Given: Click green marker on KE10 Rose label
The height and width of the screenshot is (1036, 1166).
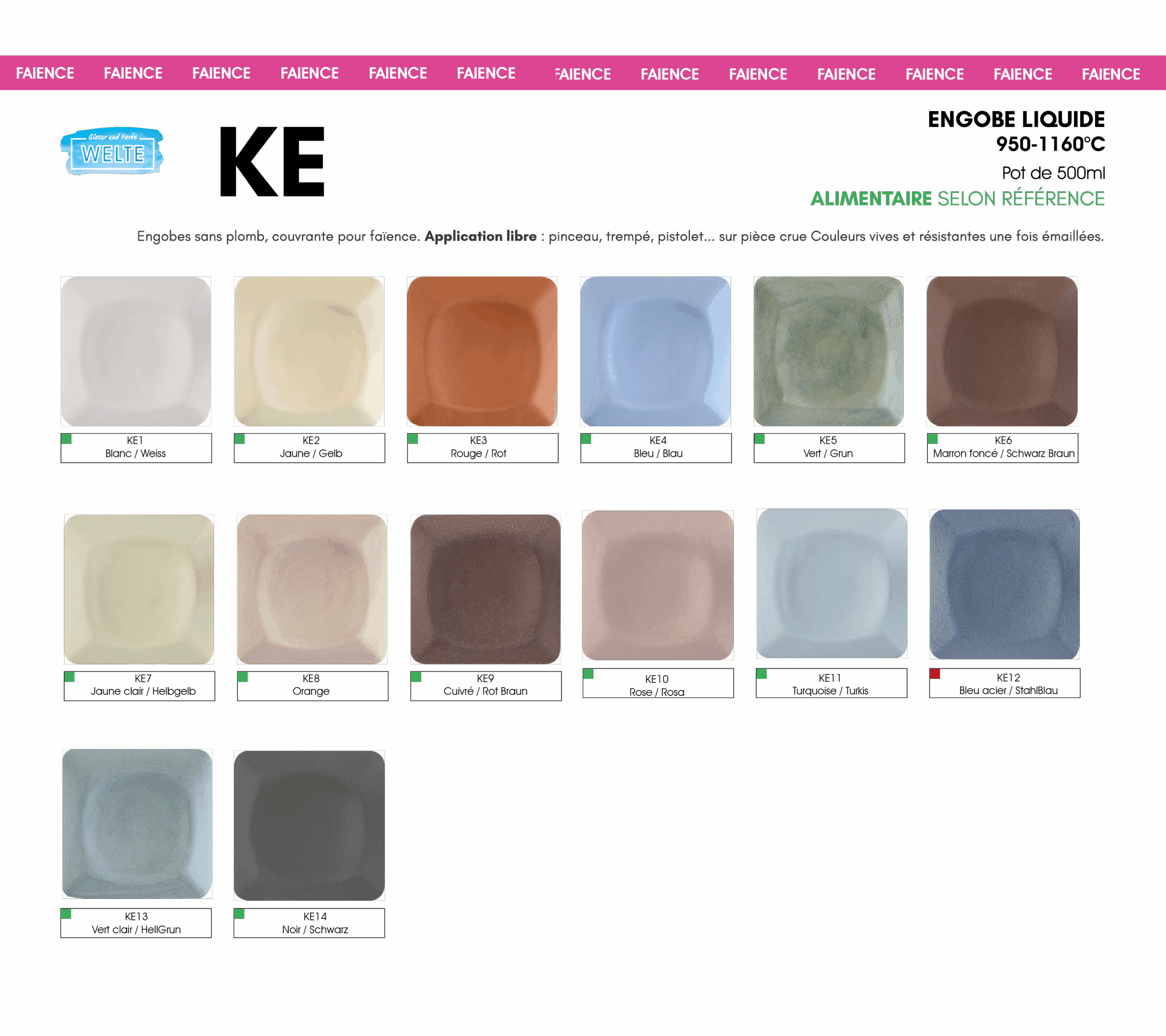Looking at the screenshot, I should pyautogui.click(x=588, y=674).
